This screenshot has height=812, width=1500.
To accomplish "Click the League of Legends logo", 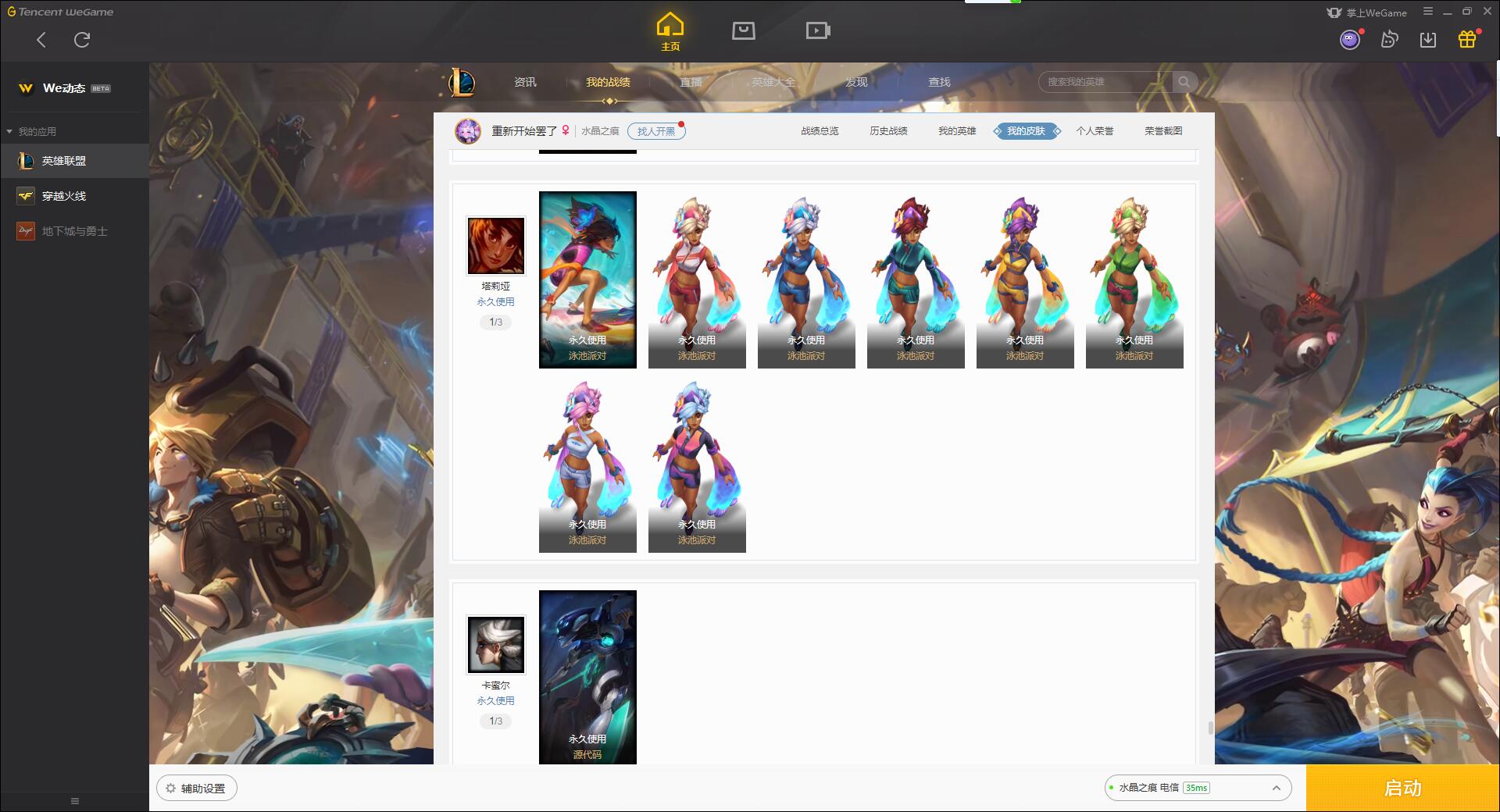I will (x=461, y=82).
